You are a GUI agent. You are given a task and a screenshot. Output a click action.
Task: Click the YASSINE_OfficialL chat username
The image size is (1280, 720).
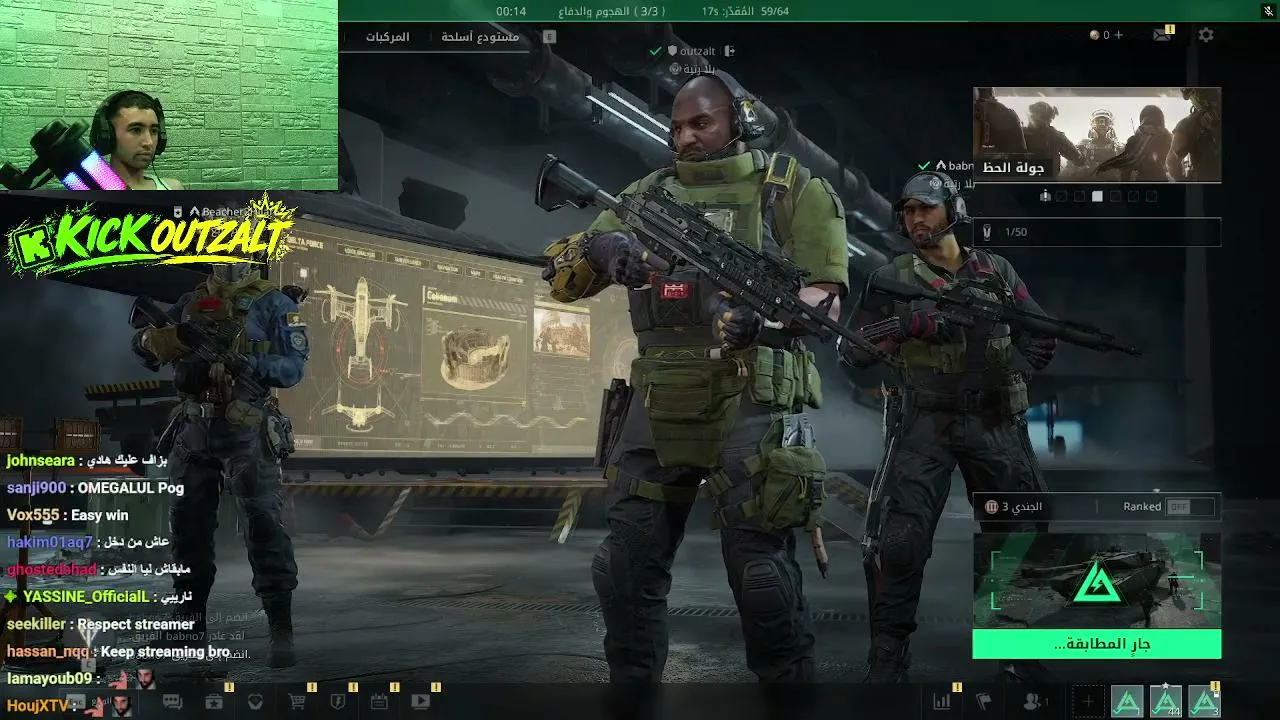pyautogui.click(x=85, y=597)
